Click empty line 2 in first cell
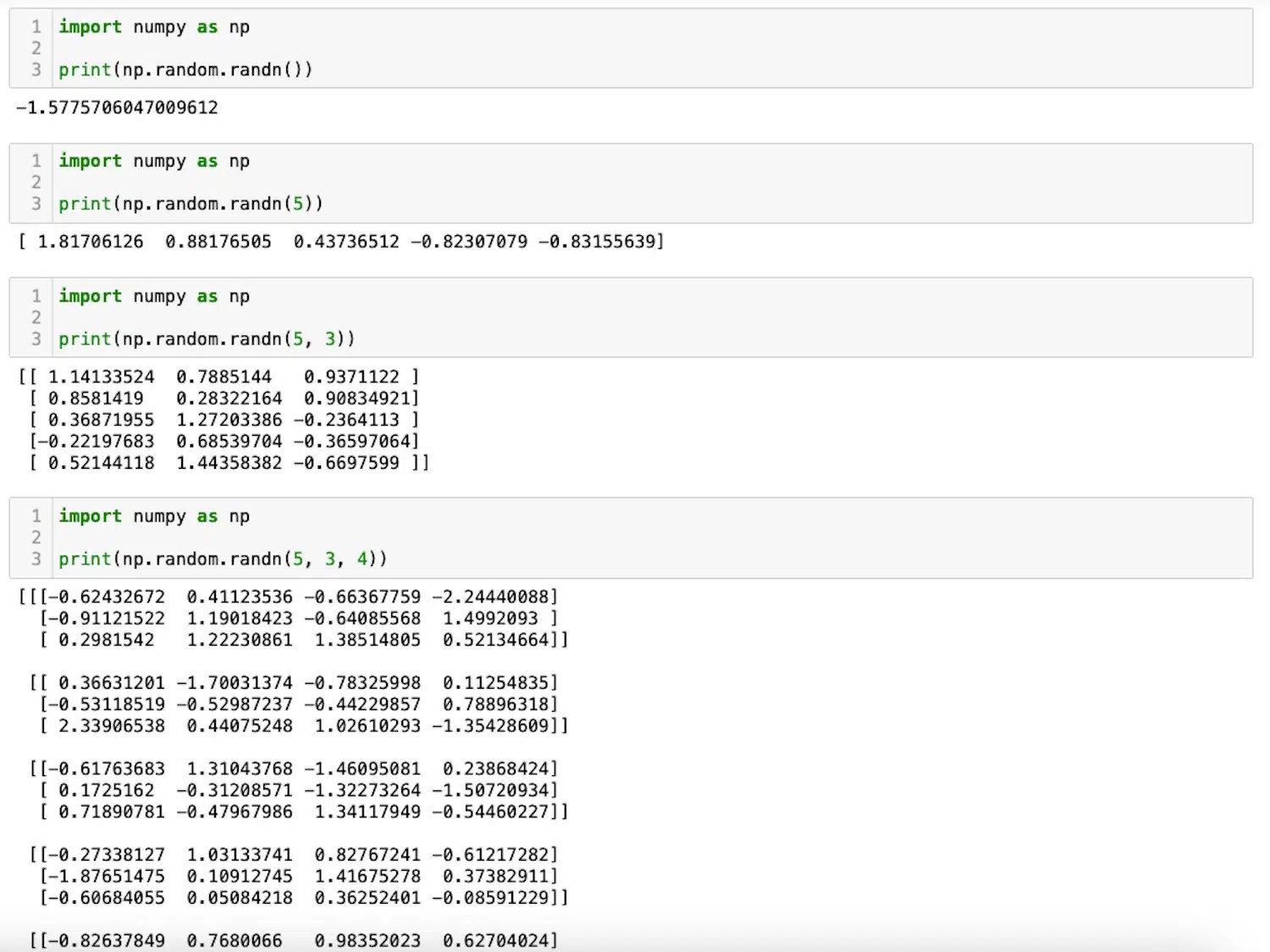Screen dimensions: 1270x952 click(169, 48)
